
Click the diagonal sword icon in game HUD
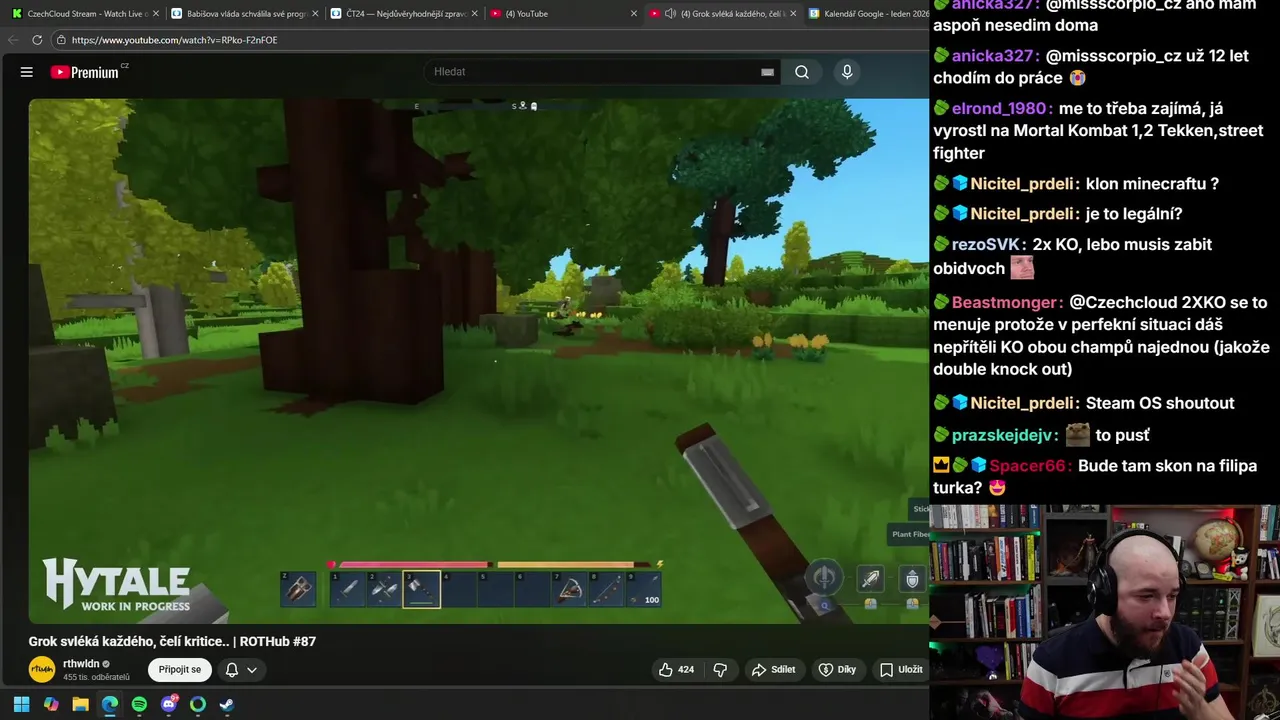pos(871,578)
